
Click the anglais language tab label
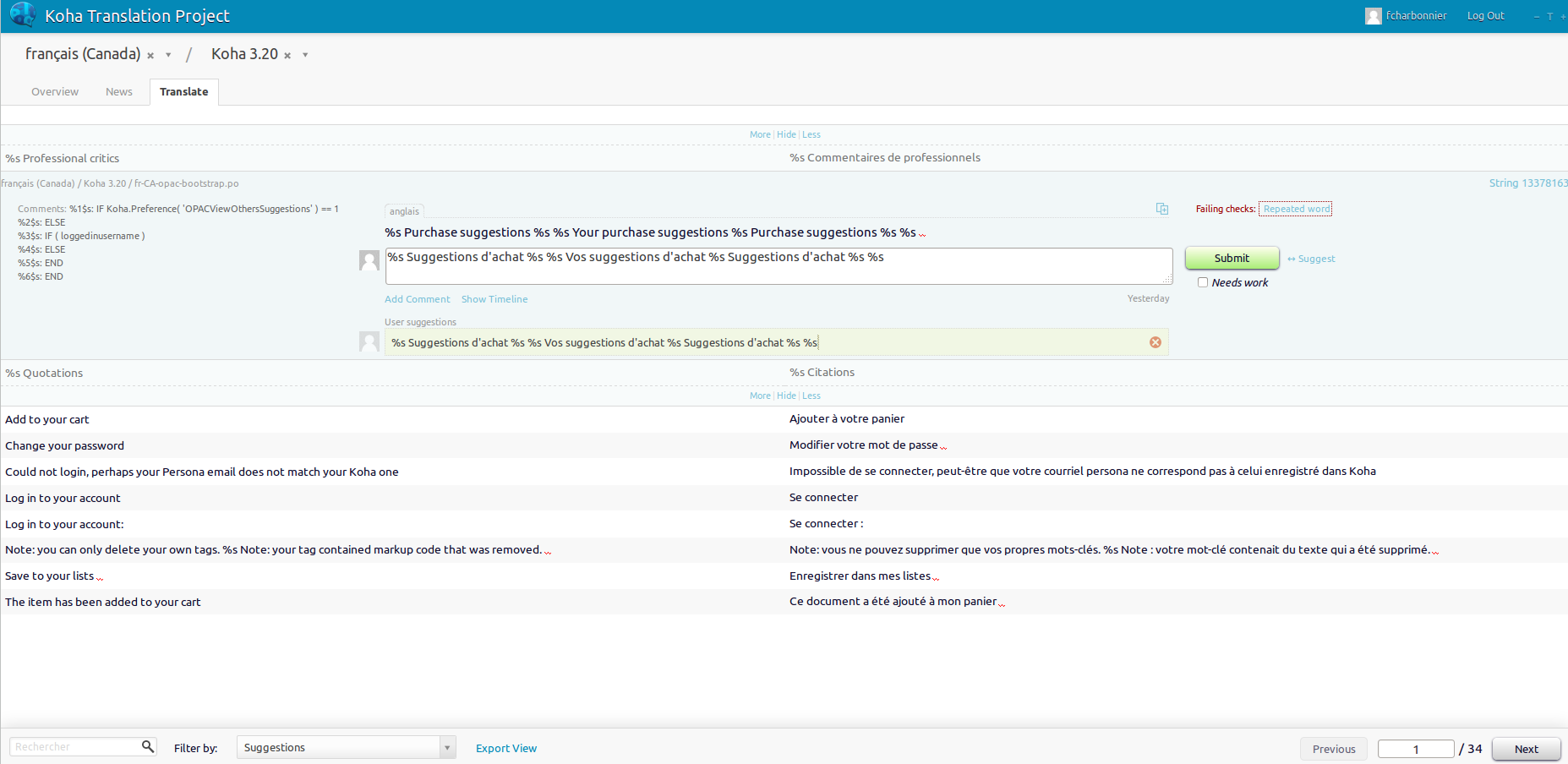pos(404,211)
